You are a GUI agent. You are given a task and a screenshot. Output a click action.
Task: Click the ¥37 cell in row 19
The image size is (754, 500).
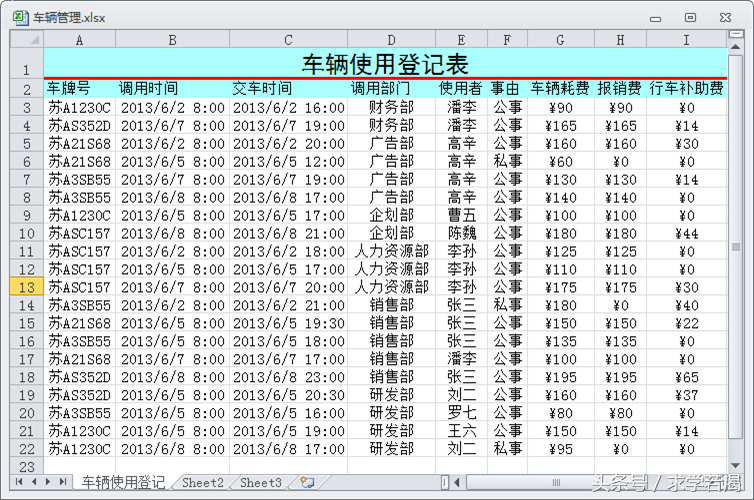click(687, 395)
